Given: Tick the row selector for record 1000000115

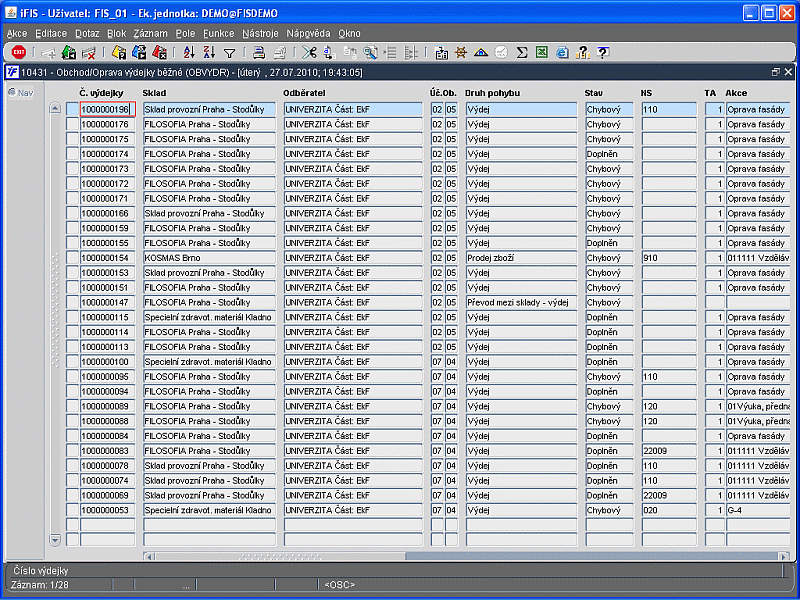Looking at the screenshot, I should (x=72, y=317).
